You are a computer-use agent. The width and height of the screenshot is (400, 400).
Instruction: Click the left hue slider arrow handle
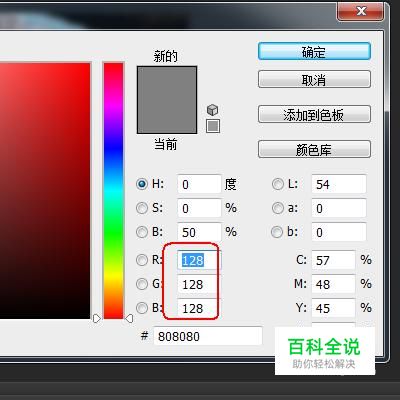[96, 319]
